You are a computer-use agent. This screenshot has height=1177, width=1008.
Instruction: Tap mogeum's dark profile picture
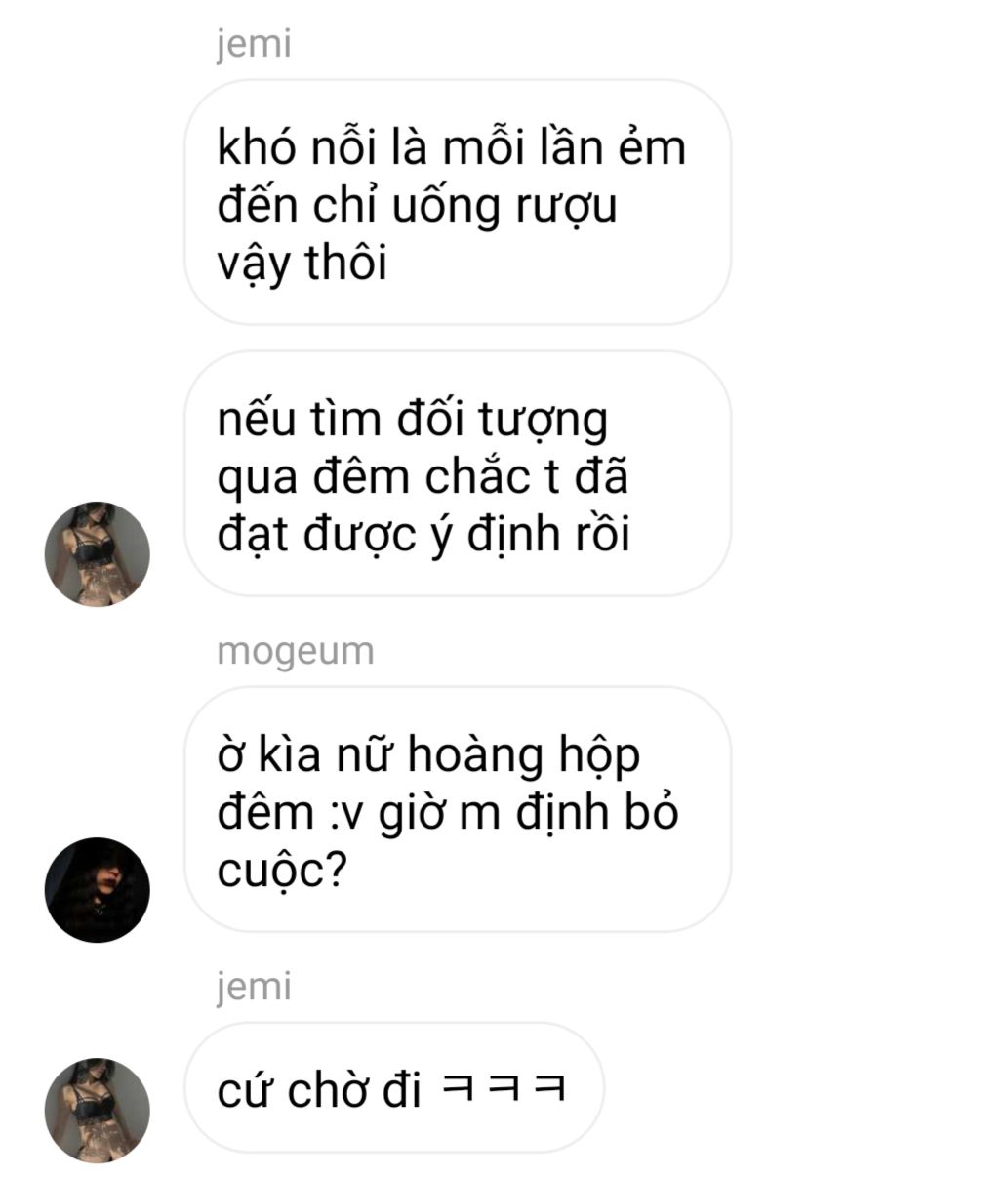coord(98,889)
